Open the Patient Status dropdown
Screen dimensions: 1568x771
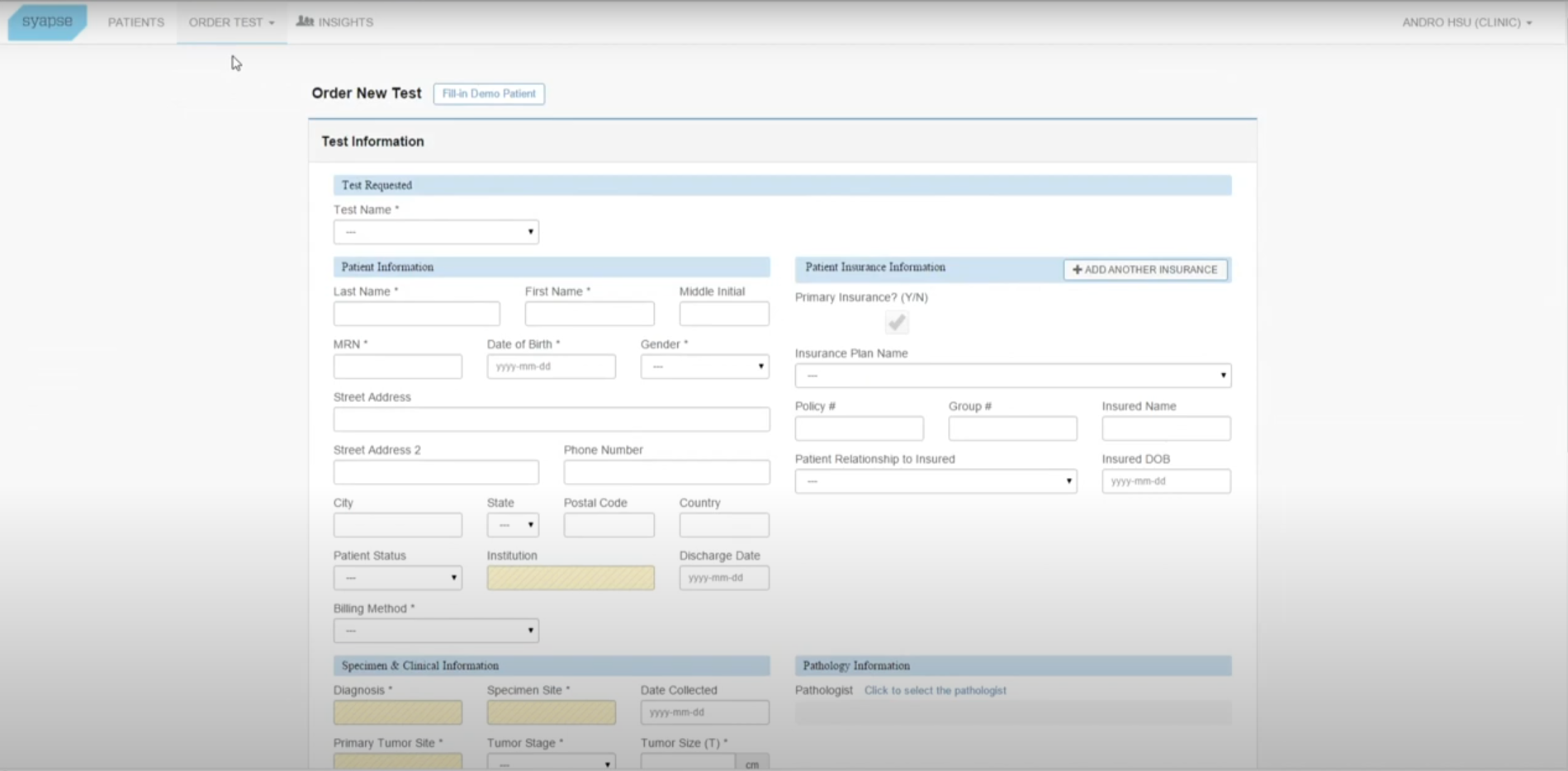[x=397, y=578]
